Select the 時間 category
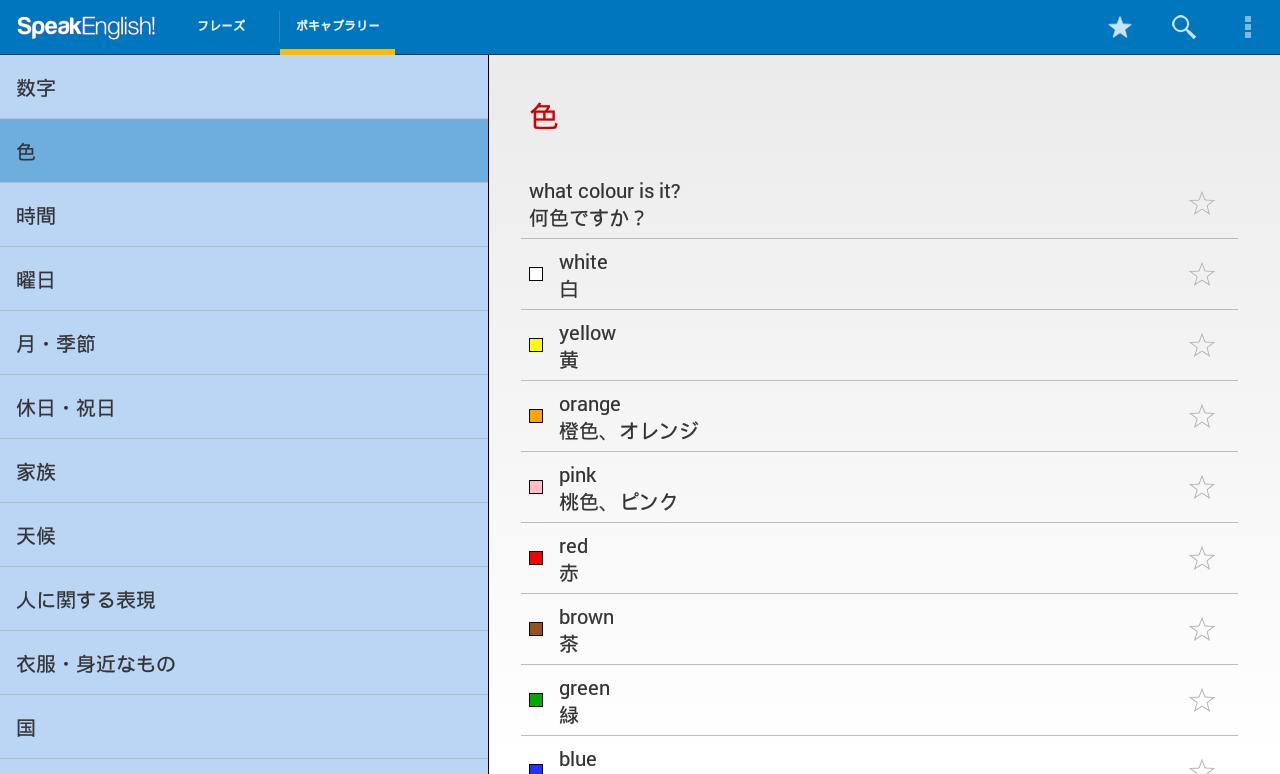 click(244, 215)
